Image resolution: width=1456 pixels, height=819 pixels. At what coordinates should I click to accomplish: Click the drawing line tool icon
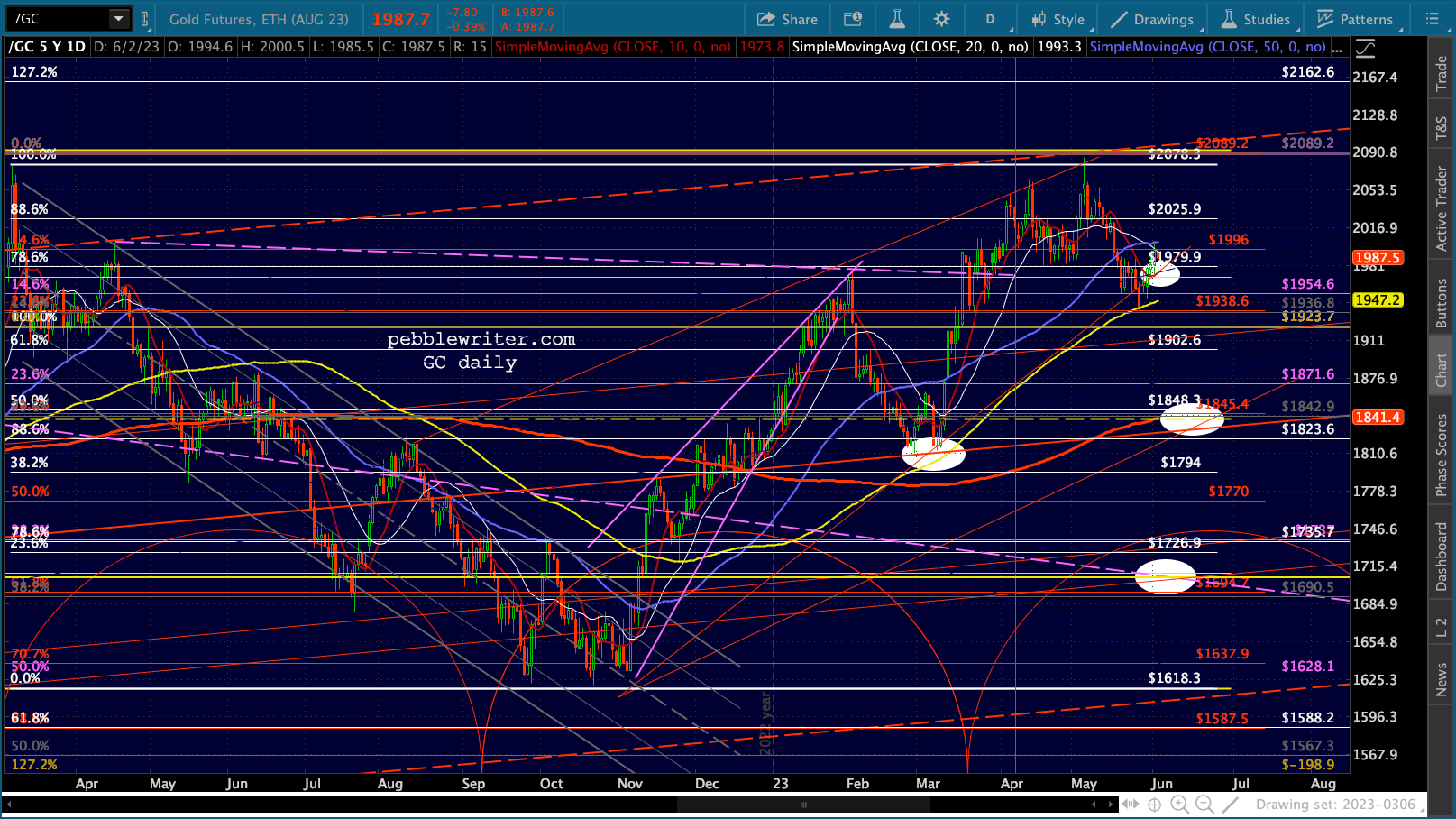click(1230, 805)
